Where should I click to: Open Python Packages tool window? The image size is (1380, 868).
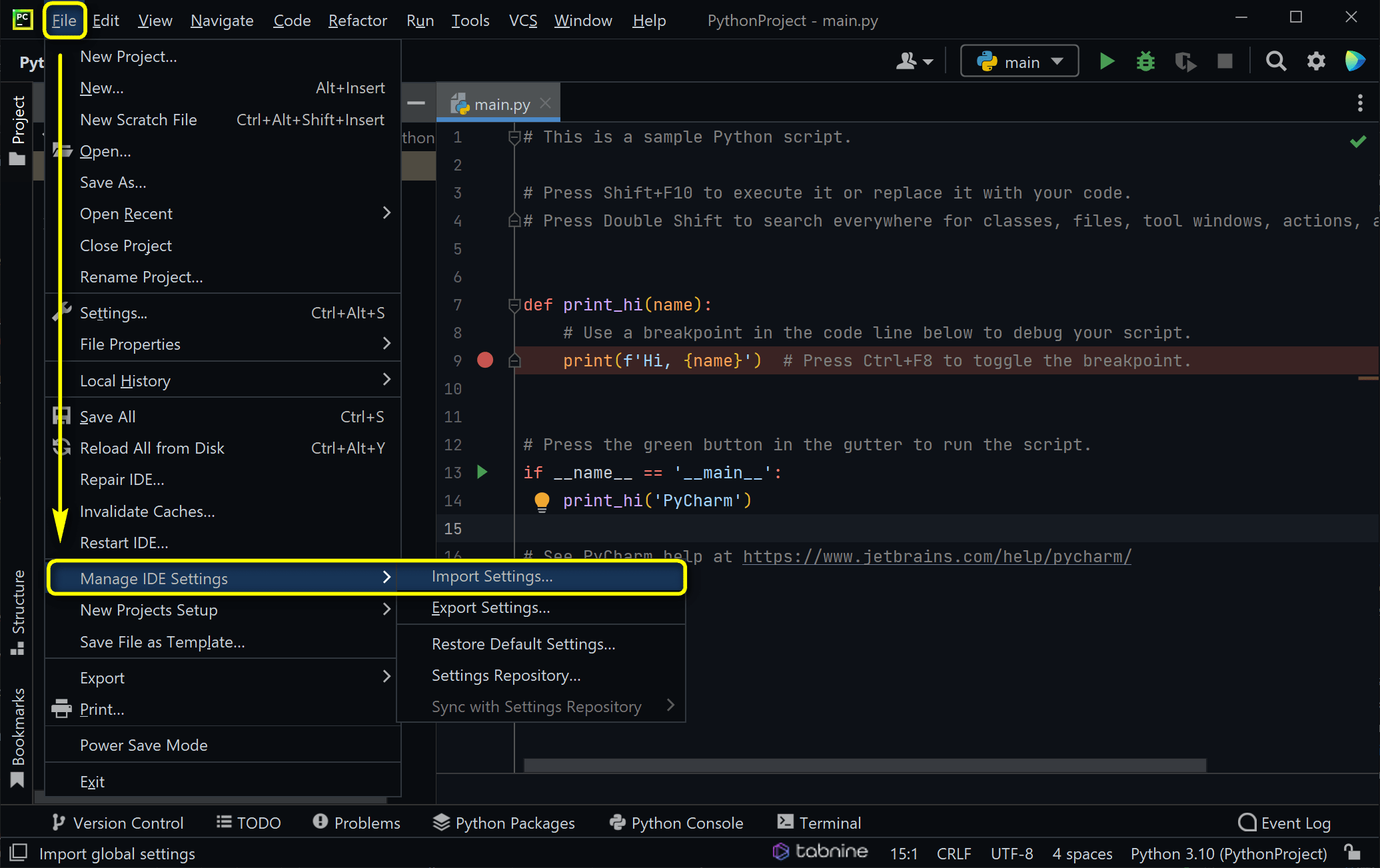click(504, 823)
